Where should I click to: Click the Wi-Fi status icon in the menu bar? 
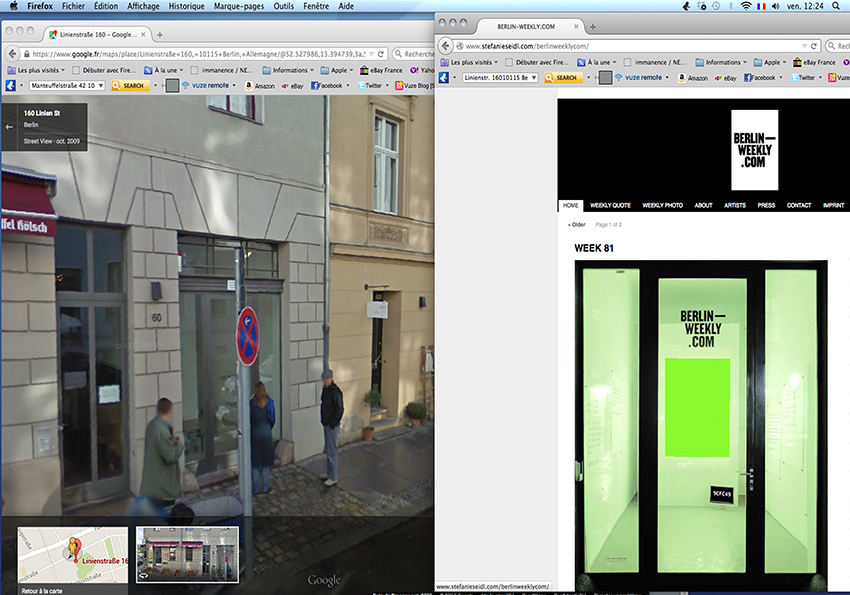(746, 6)
